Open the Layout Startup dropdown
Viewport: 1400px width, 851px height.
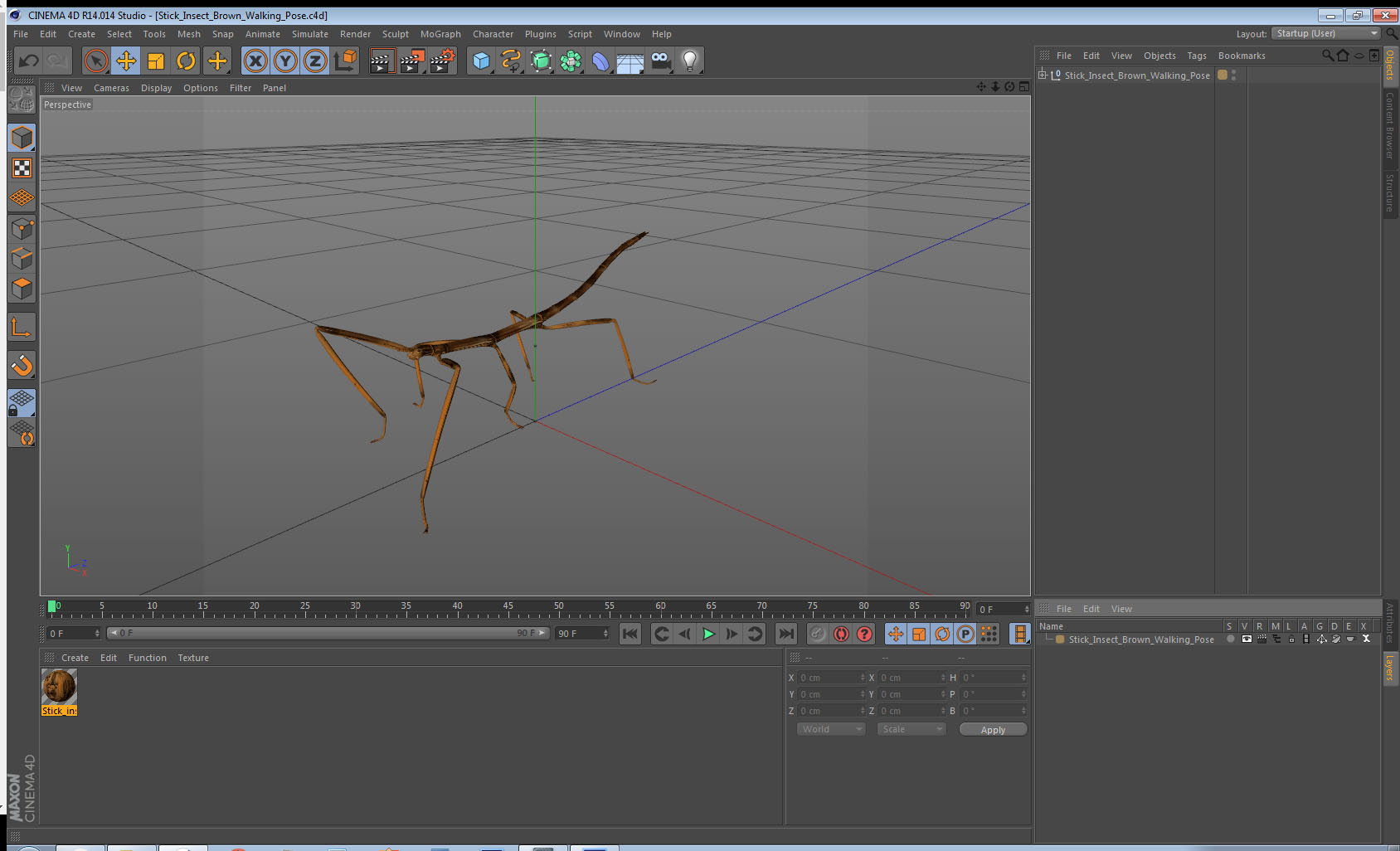[x=1326, y=33]
